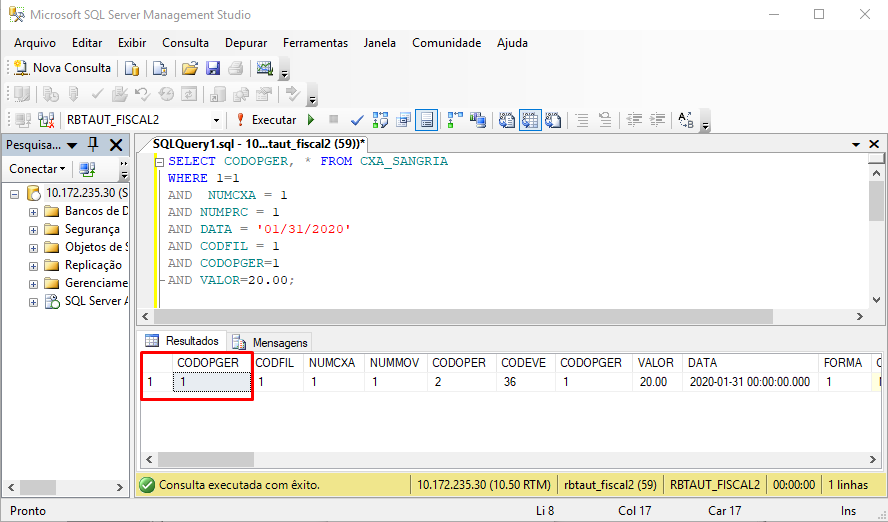
Task: Open the Ajuda menu
Action: click(512, 43)
